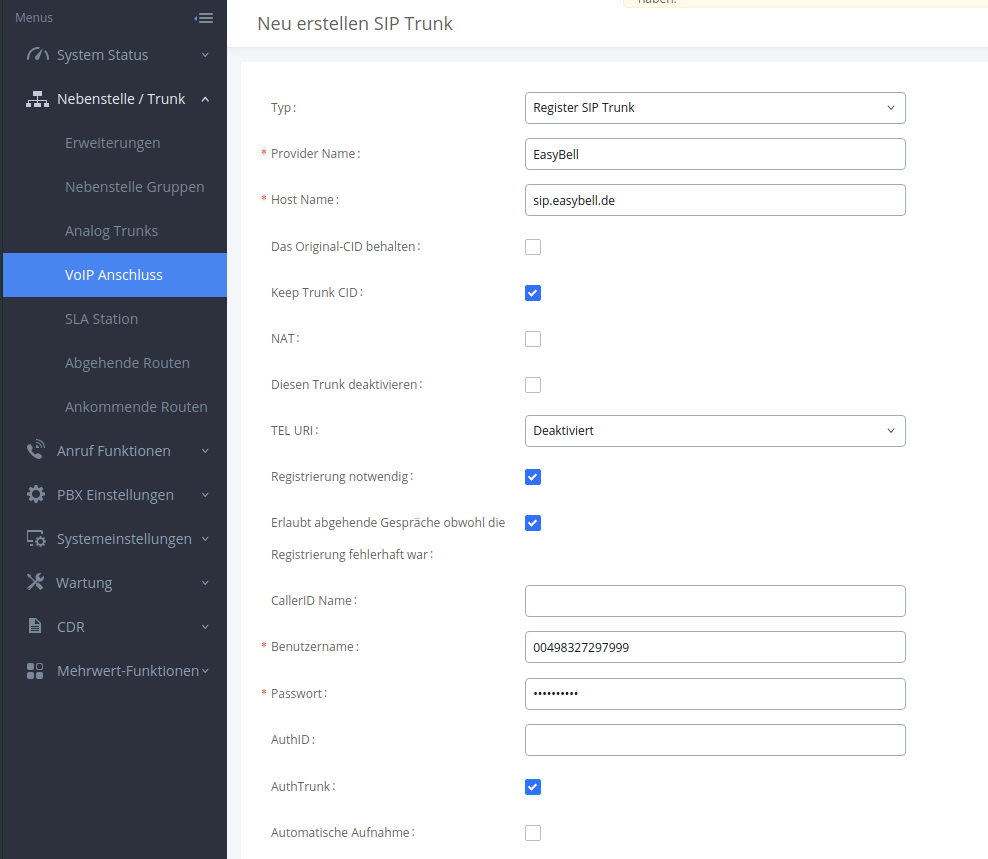This screenshot has height=859, width=988.
Task: Open the Typ dropdown list
Action: tap(714, 108)
